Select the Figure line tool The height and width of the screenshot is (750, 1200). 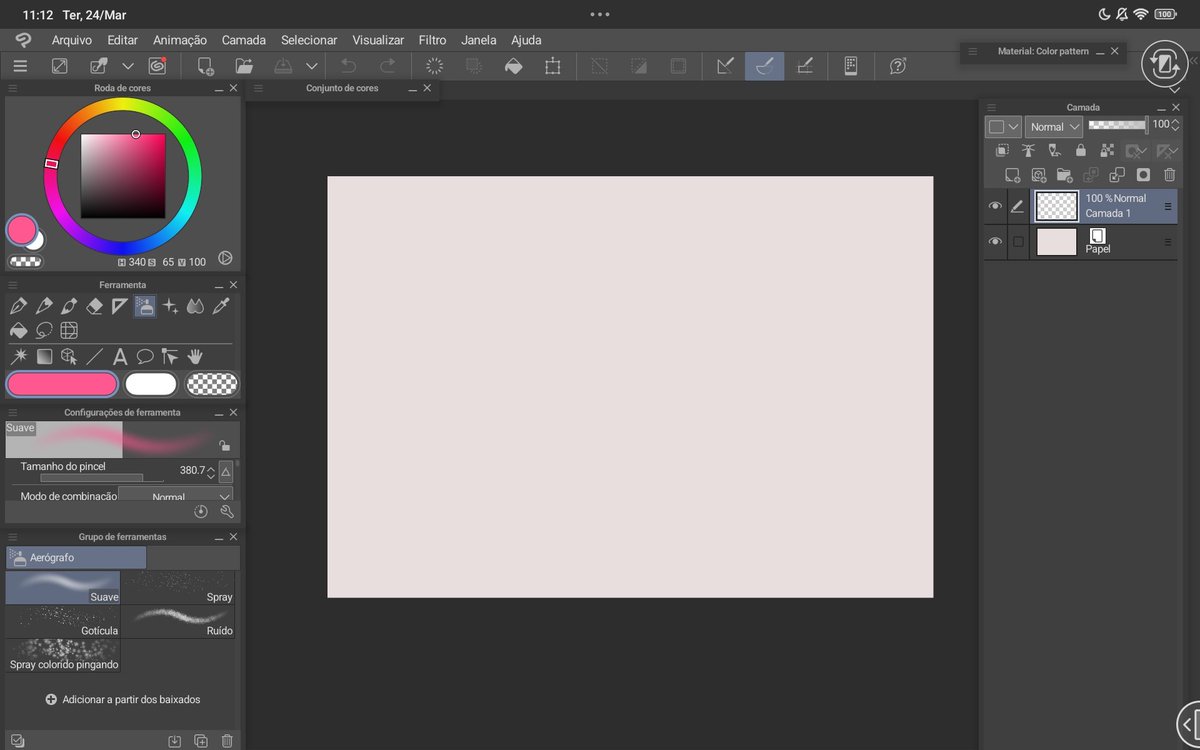coord(95,356)
